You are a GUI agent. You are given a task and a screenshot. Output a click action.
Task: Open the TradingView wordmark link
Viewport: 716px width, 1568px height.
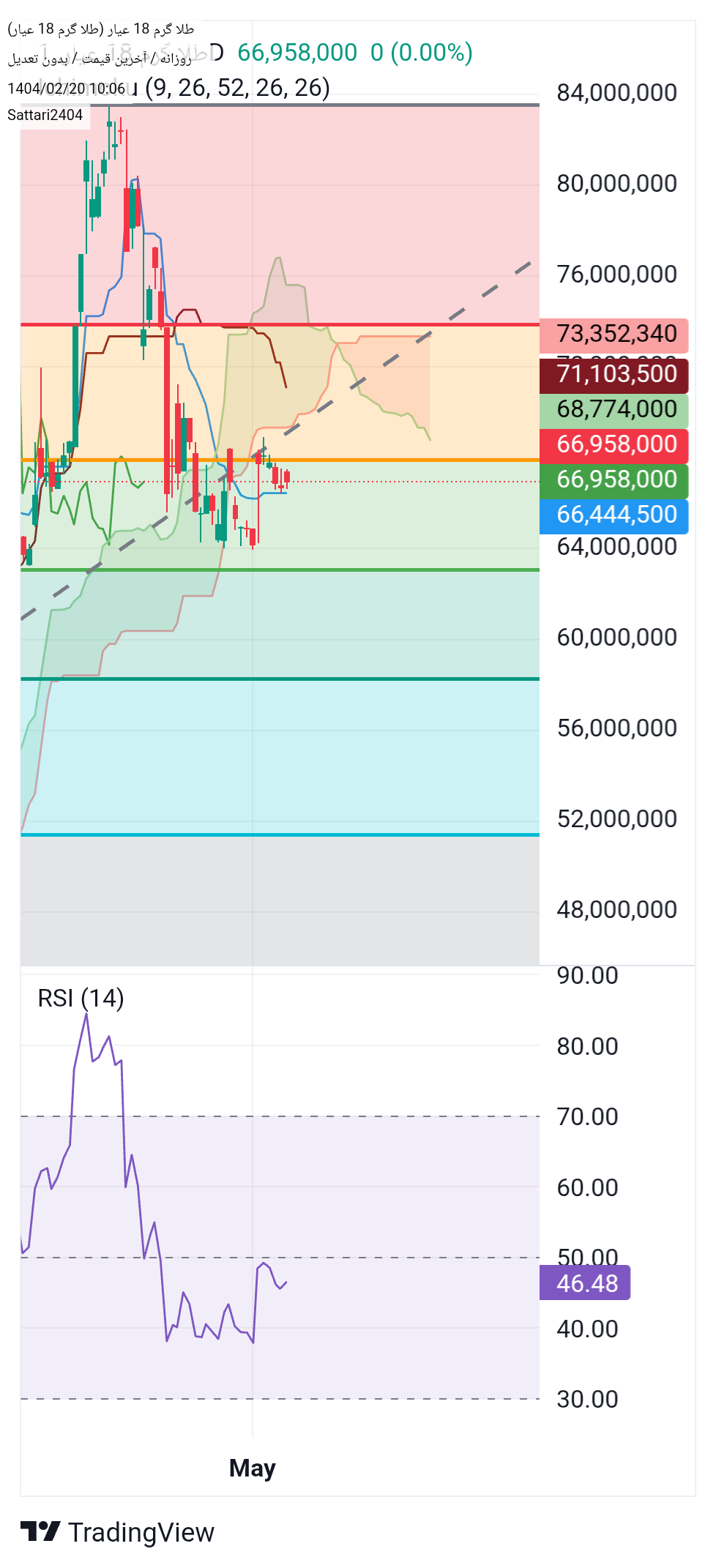coord(141,1532)
